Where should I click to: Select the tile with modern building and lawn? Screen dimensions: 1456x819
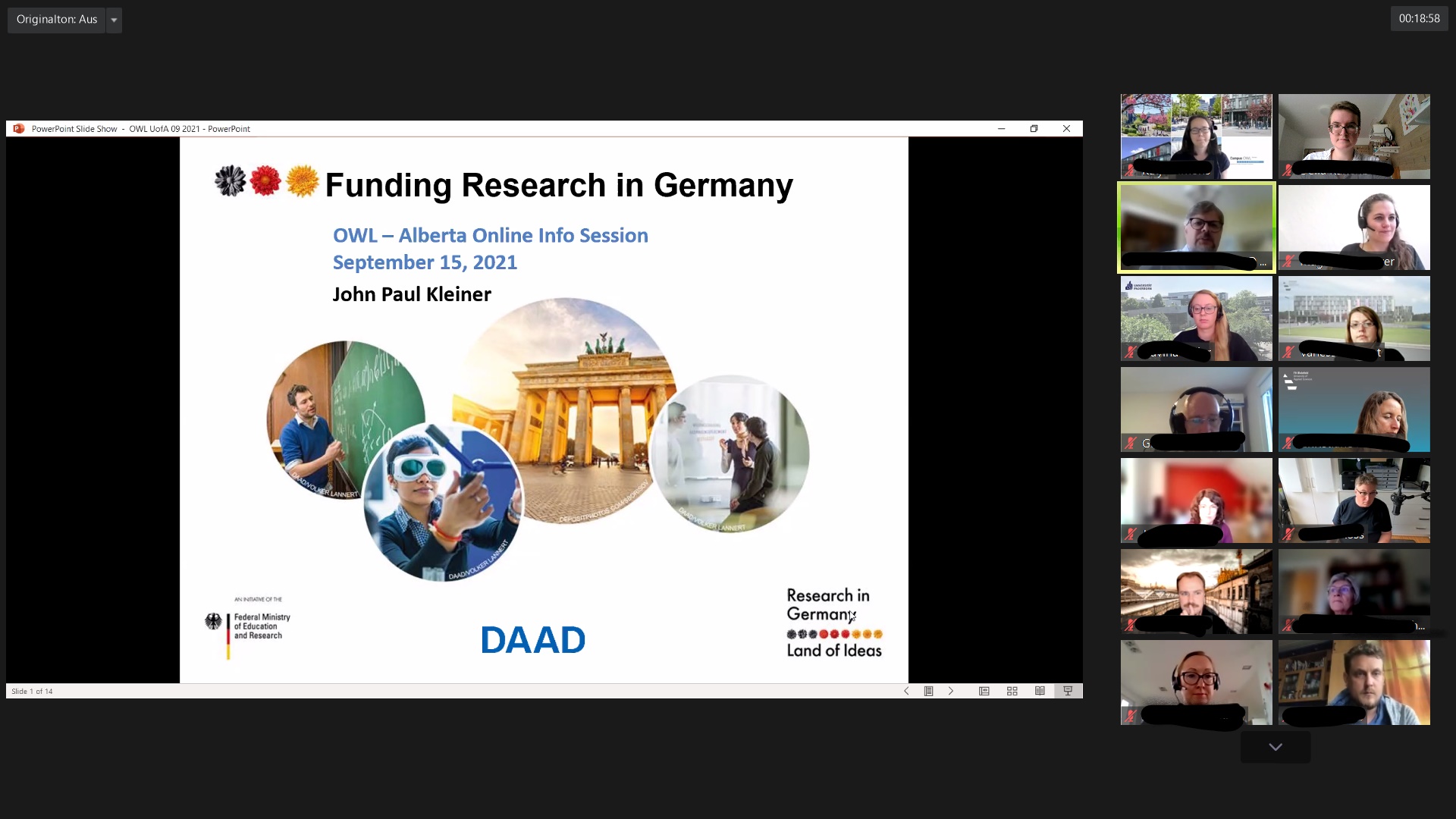click(1354, 318)
